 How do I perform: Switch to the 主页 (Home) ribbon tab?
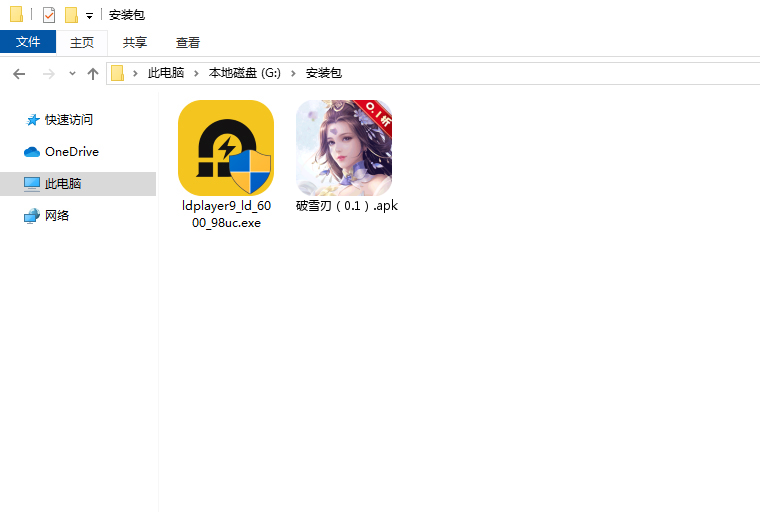click(x=81, y=42)
